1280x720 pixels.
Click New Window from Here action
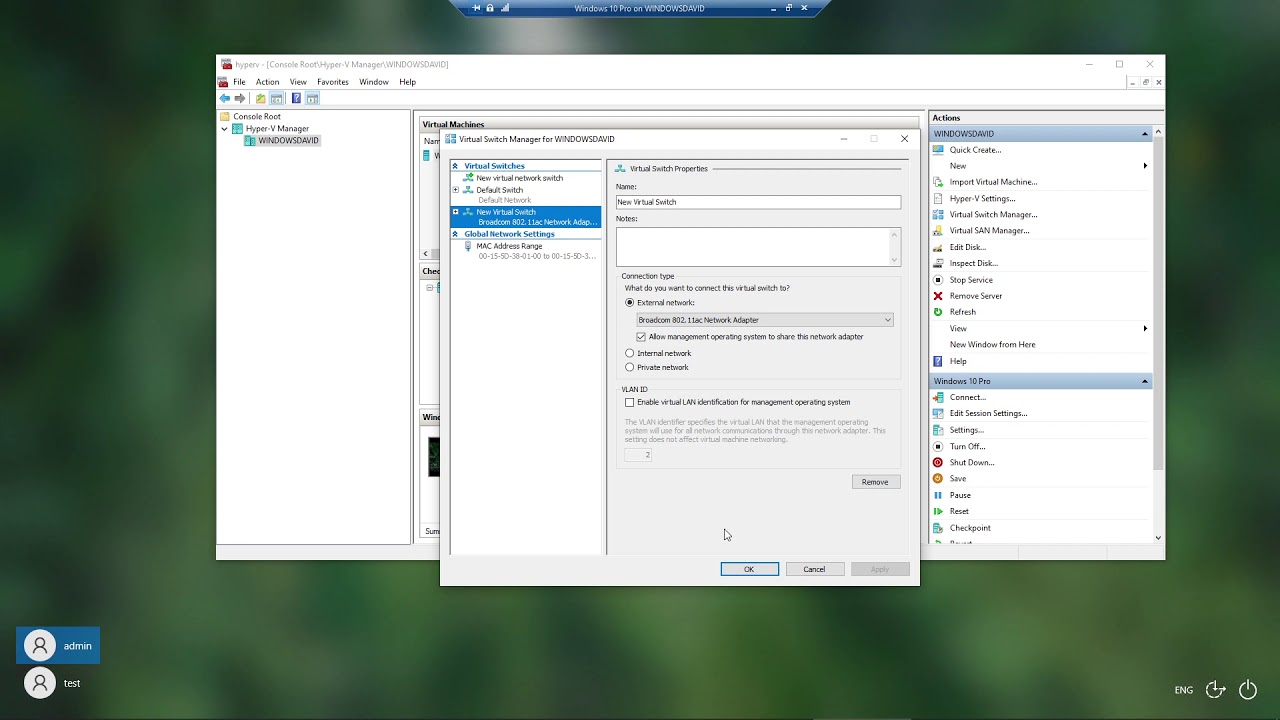point(992,344)
